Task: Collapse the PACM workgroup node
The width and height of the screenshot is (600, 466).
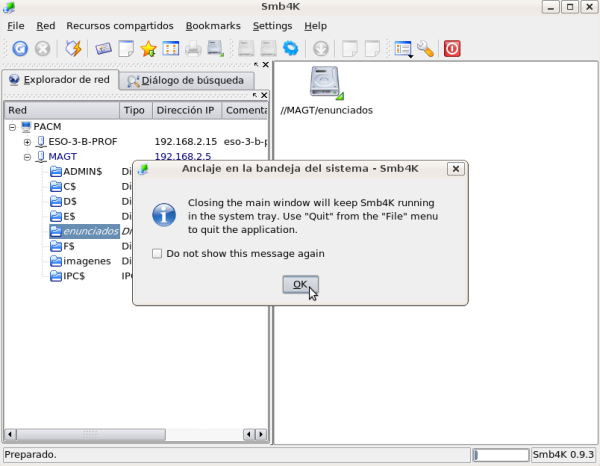Action: (12, 127)
